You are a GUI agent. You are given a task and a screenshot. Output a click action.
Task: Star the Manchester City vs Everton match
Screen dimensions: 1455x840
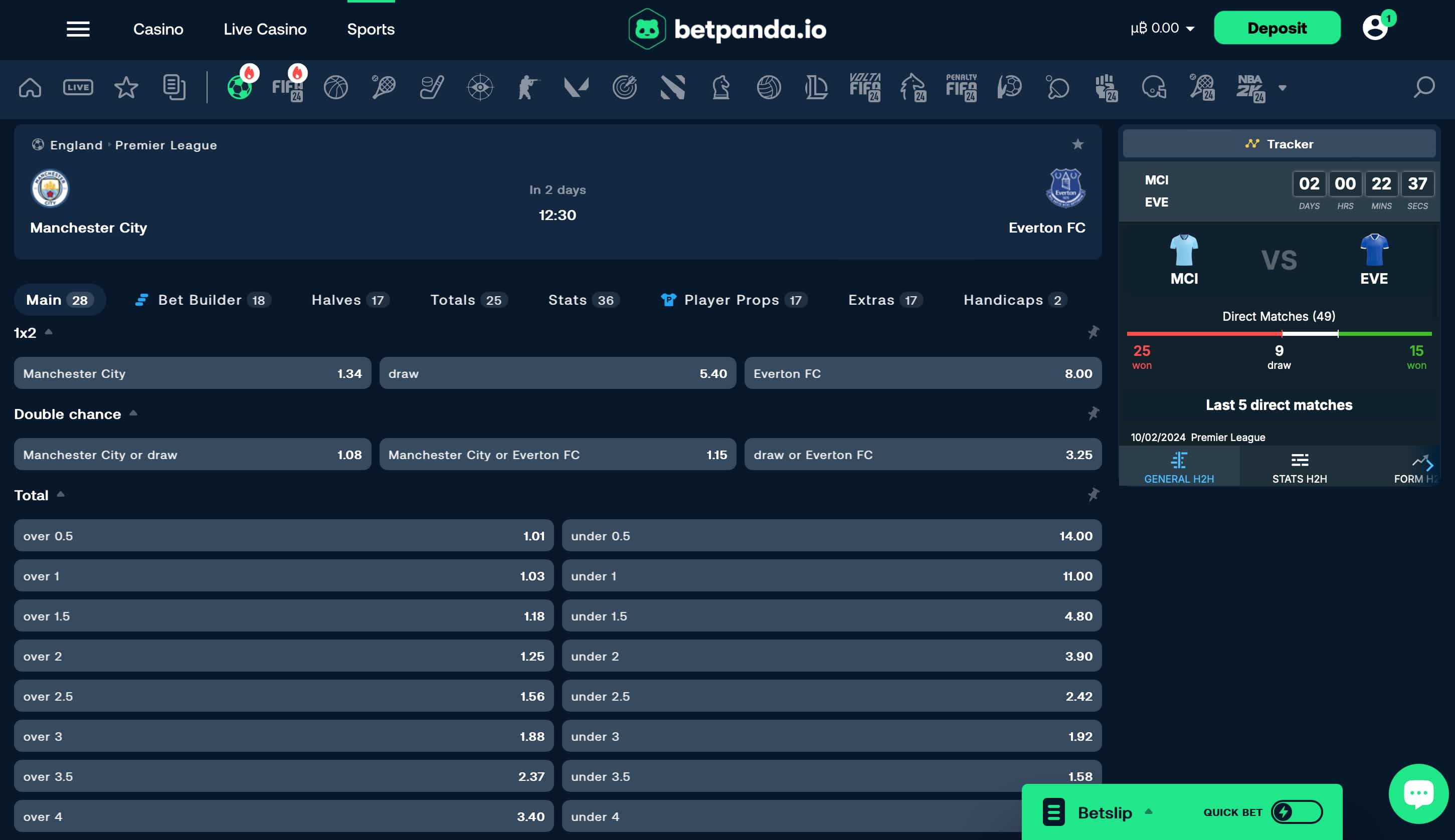pyautogui.click(x=1077, y=144)
